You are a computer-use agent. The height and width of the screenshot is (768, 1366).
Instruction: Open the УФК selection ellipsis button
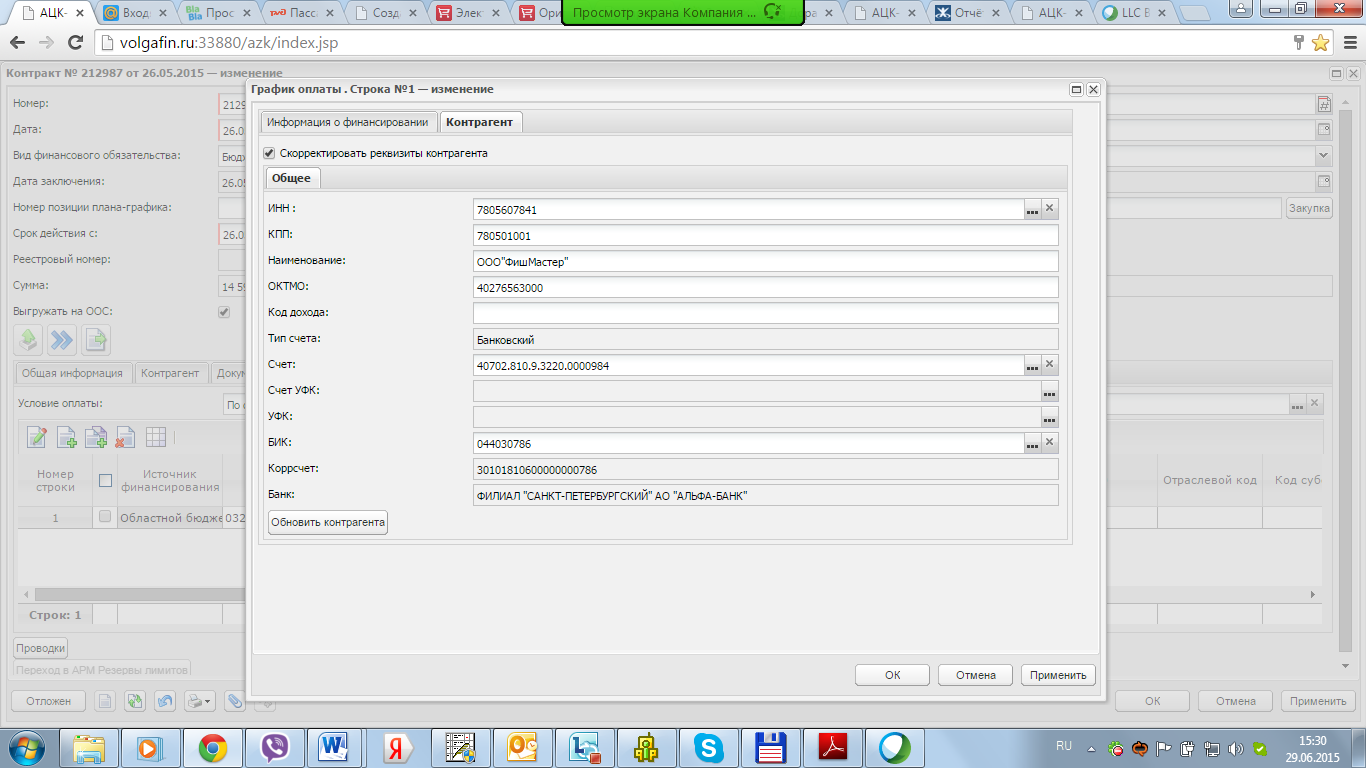[x=1049, y=418]
